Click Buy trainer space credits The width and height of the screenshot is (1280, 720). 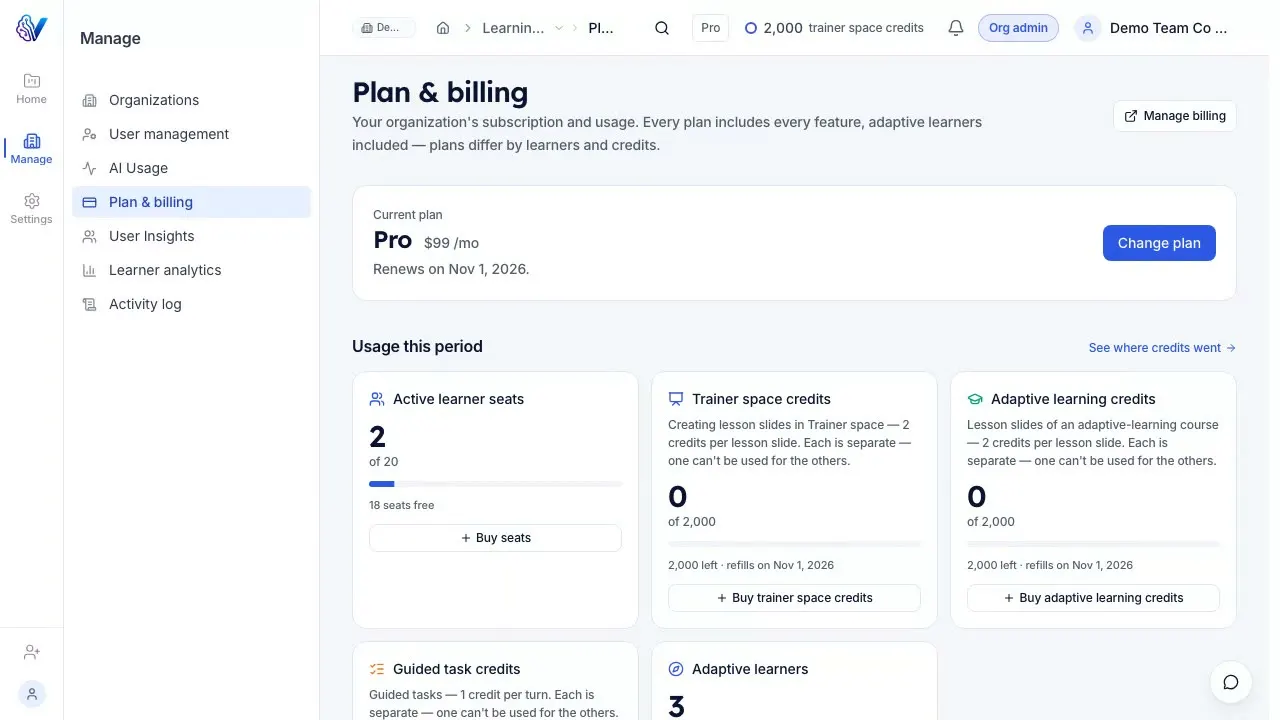[x=794, y=598]
